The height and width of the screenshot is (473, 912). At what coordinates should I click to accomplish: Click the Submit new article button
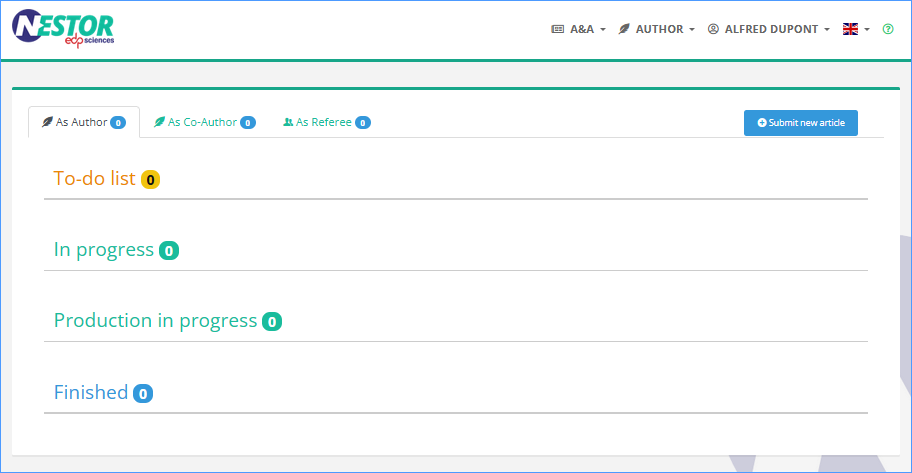pos(800,123)
